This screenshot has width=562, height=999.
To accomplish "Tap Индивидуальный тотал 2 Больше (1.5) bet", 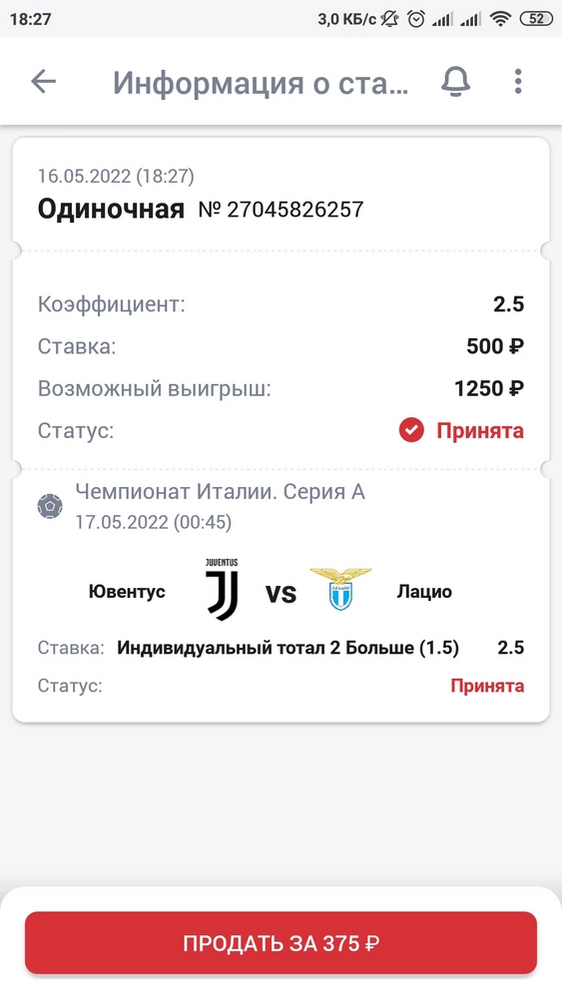I will pyautogui.click(x=288, y=648).
